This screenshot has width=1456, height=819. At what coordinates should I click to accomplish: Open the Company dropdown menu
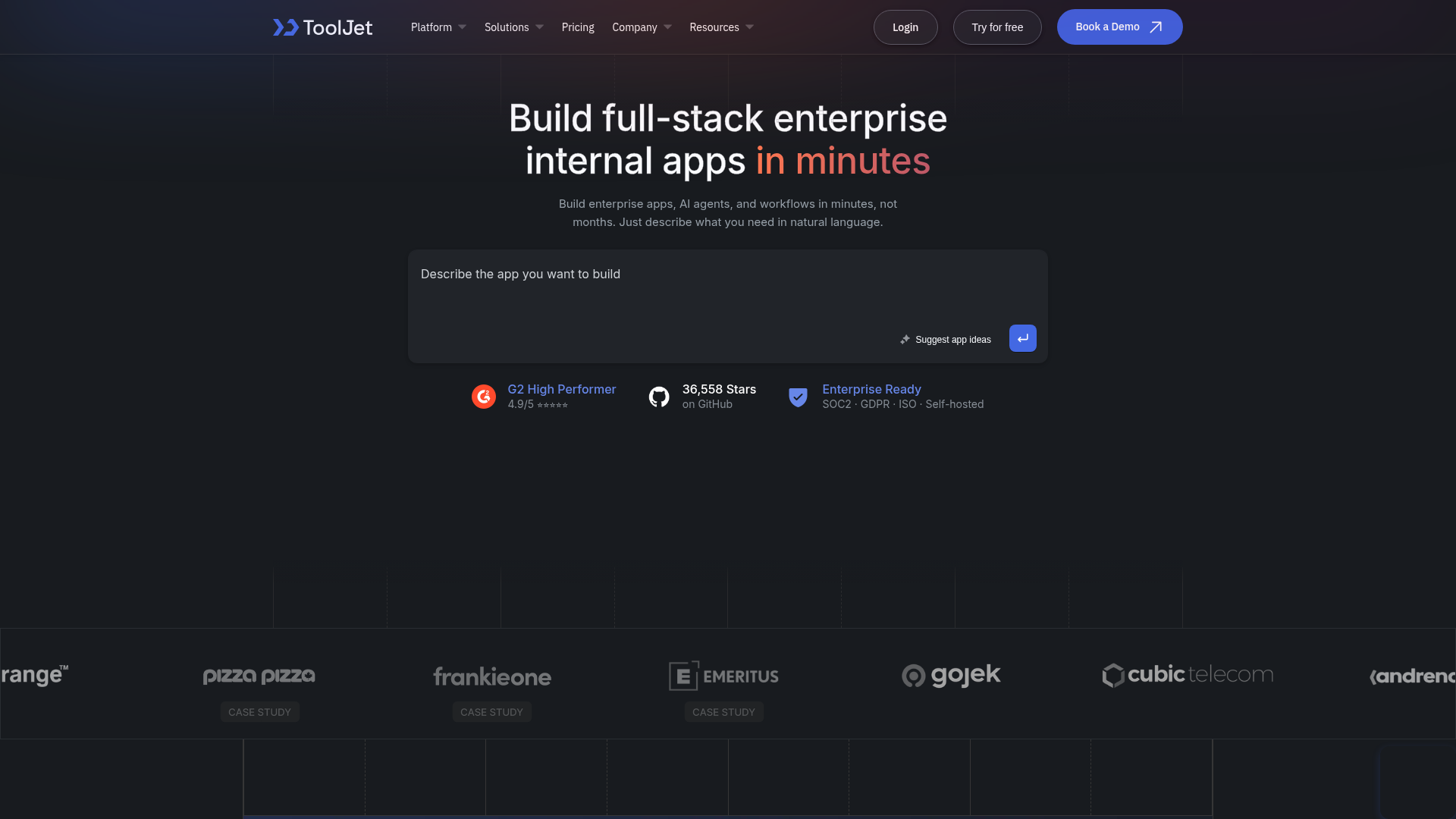642,27
